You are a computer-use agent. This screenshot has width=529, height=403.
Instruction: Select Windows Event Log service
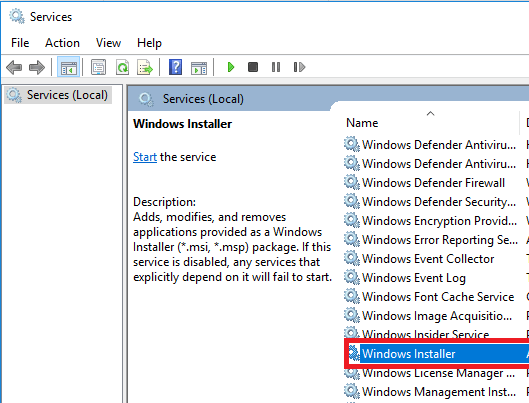tap(414, 278)
